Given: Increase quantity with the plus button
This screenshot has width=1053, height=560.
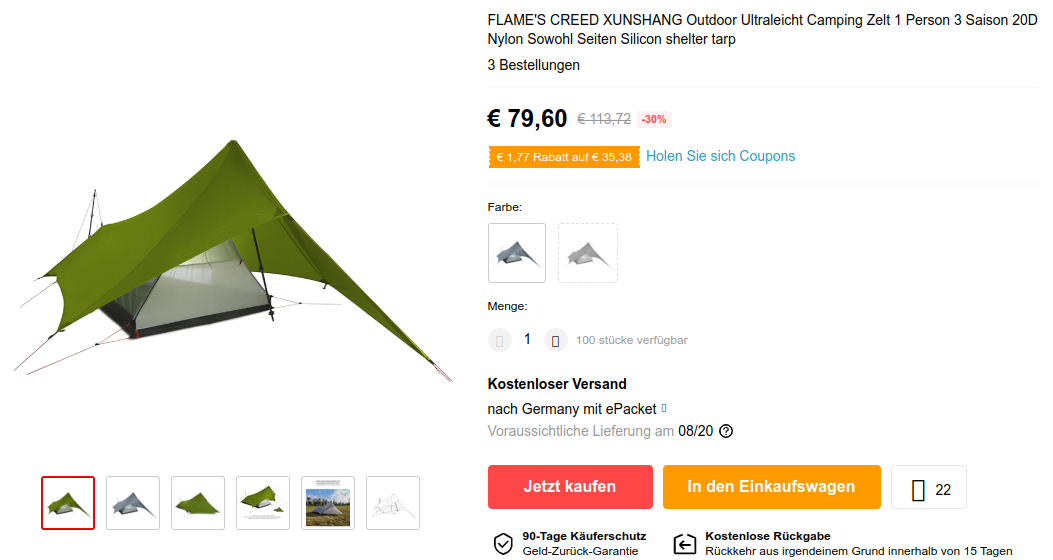Looking at the screenshot, I should [x=555, y=340].
